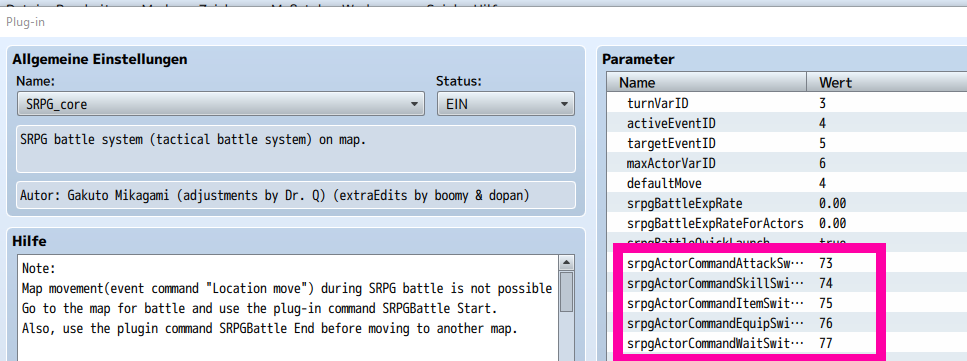The height and width of the screenshot is (361, 967).
Task: Select the maxActorVarID parameter row
Action: point(787,163)
